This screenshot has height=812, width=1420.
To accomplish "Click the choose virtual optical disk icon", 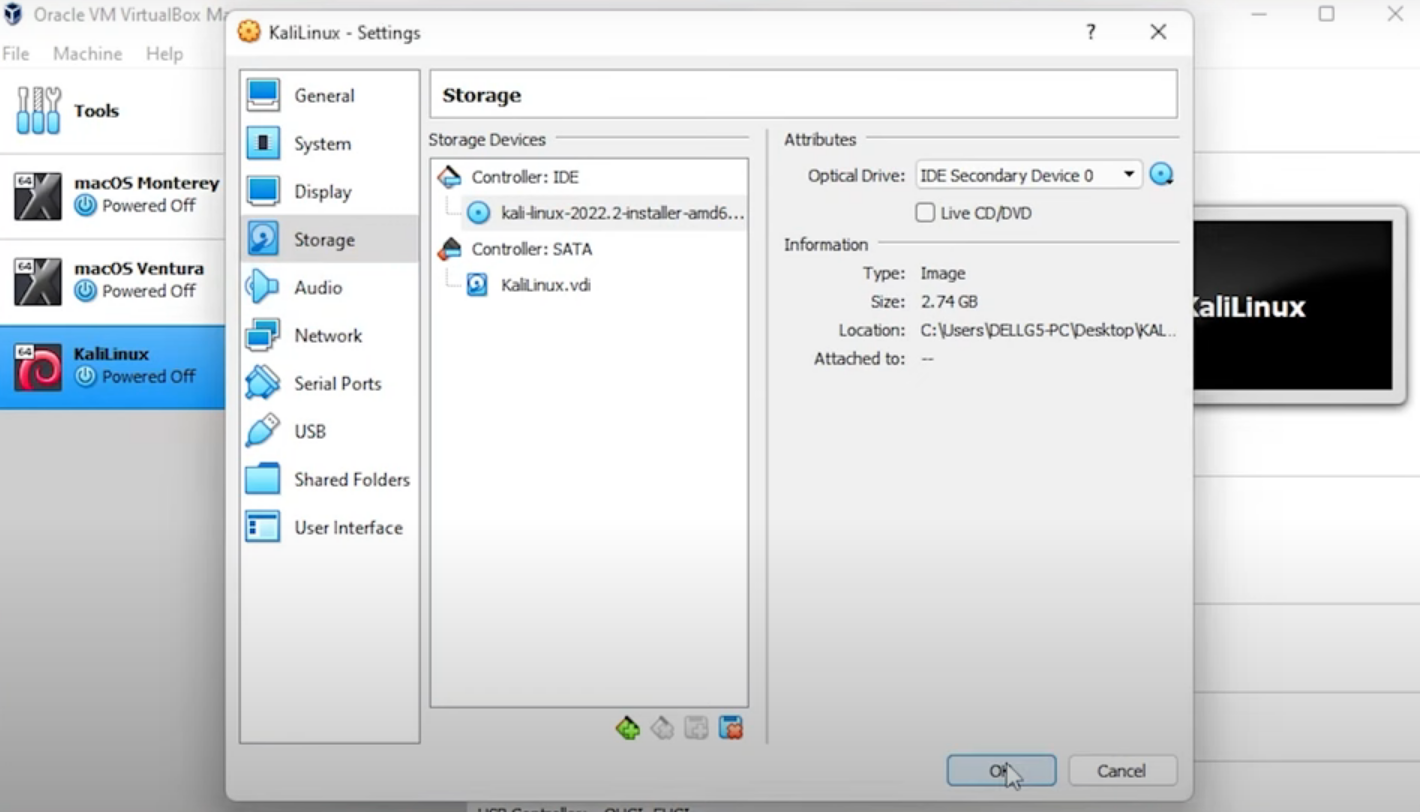I will click(x=1161, y=175).
